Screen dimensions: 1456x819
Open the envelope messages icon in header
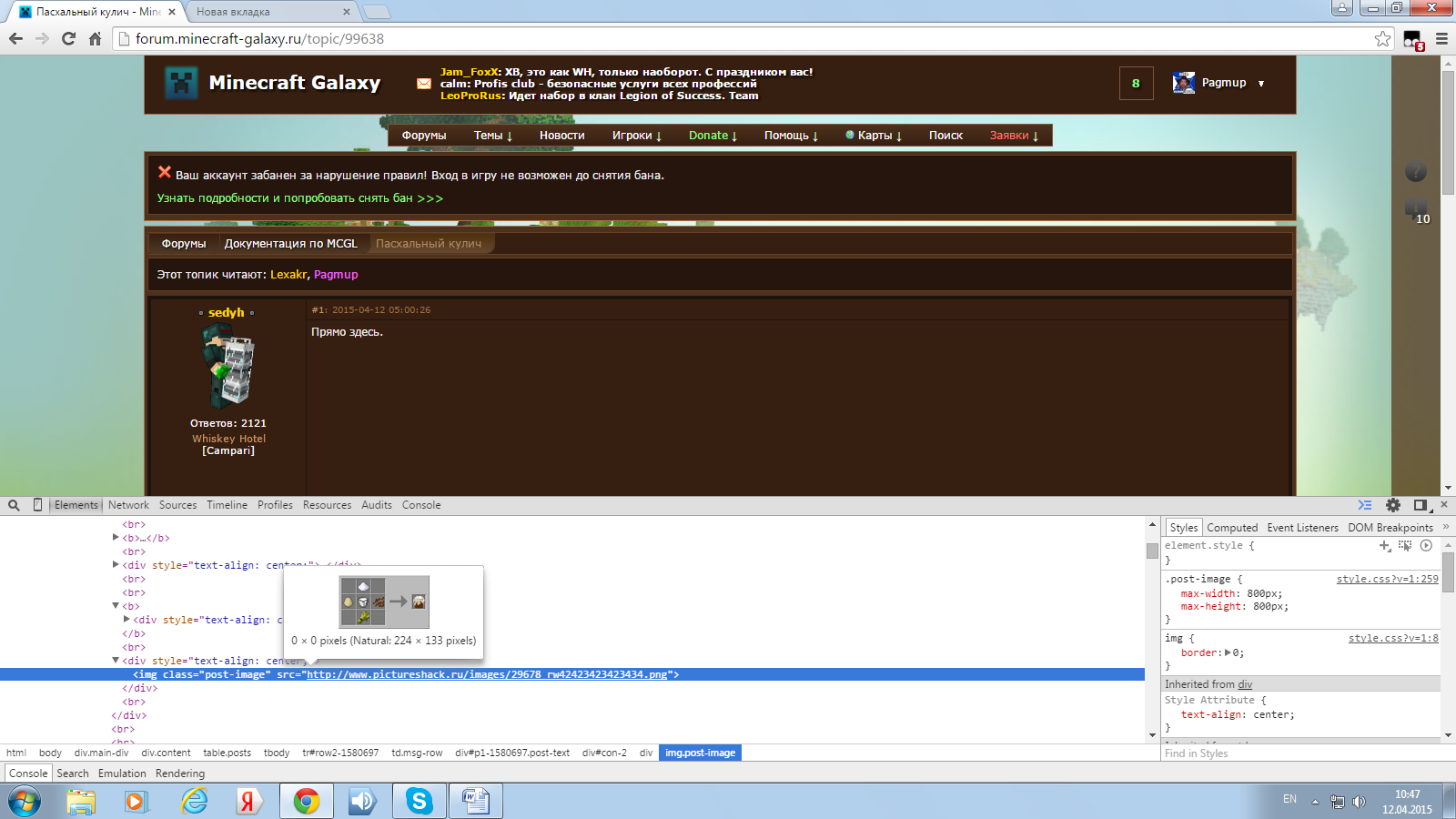[x=424, y=84]
